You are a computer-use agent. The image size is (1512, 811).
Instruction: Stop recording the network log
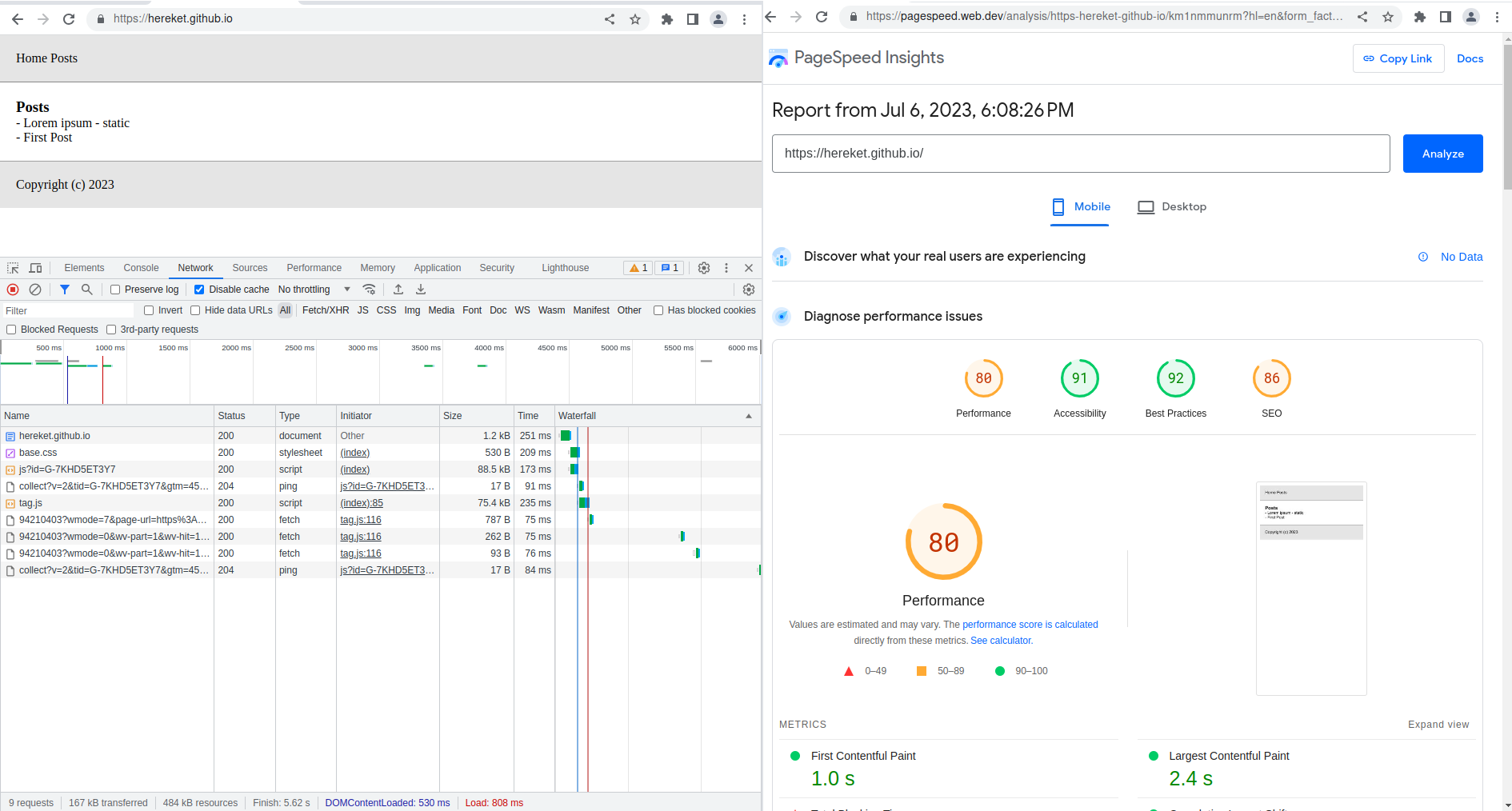coord(13,290)
